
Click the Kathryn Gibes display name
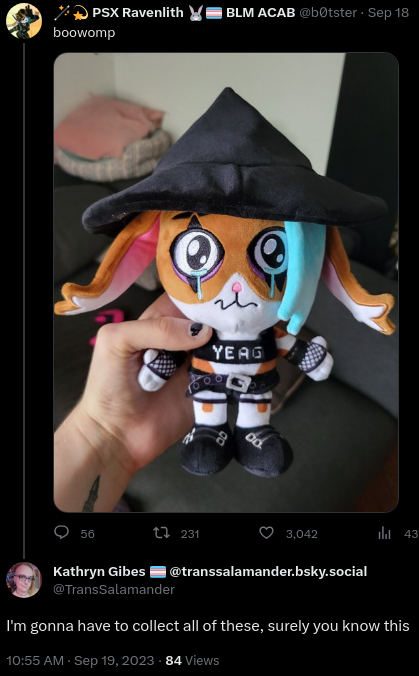99,572
